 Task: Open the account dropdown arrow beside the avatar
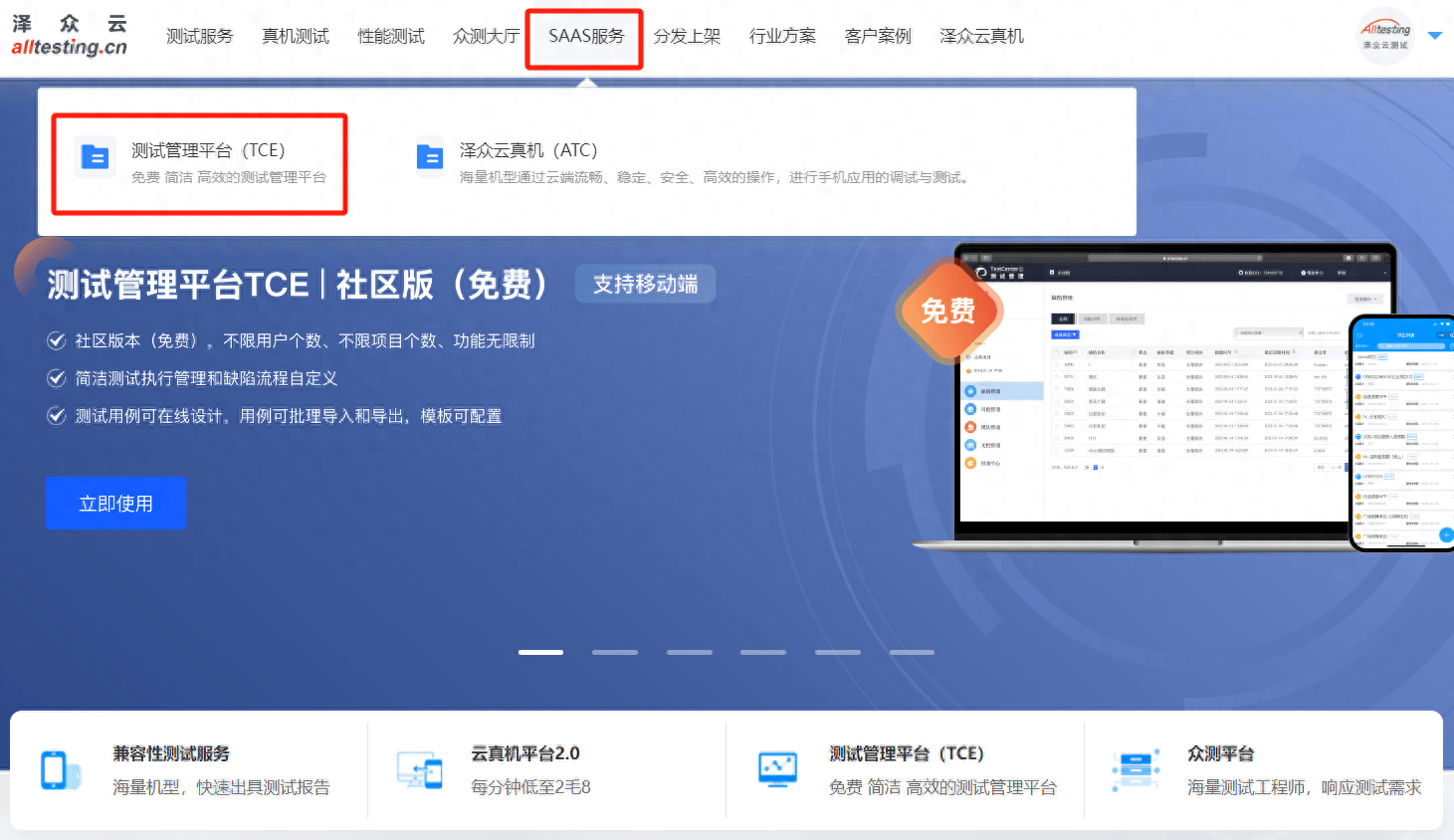1434,34
